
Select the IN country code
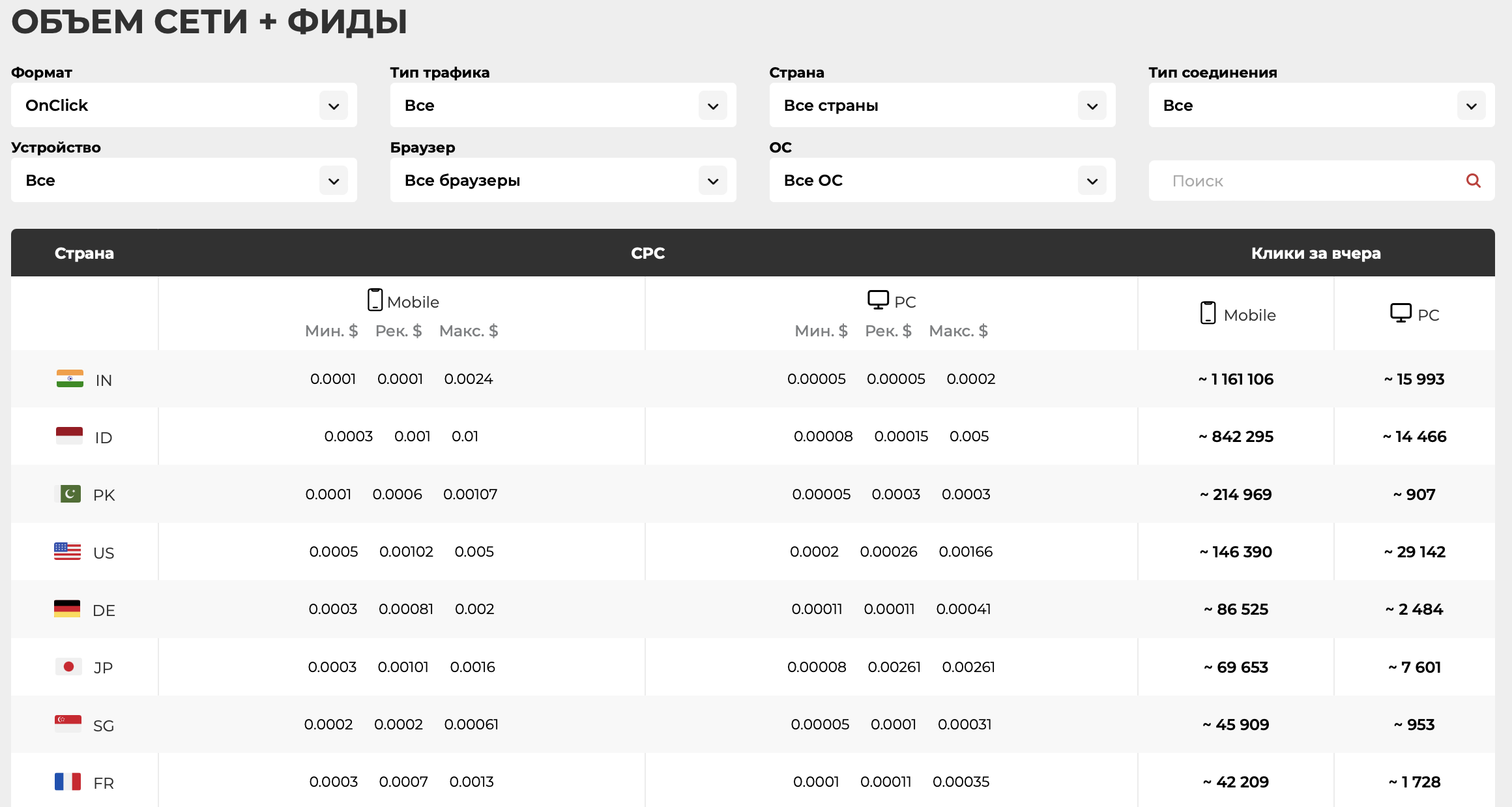104,380
